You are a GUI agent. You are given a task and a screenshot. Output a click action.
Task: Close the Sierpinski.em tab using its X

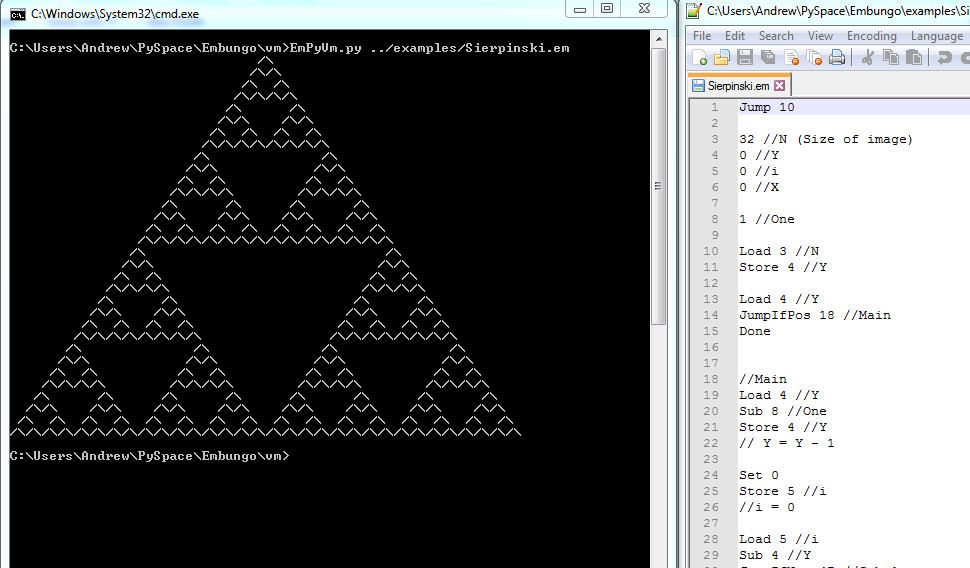tap(780, 86)
